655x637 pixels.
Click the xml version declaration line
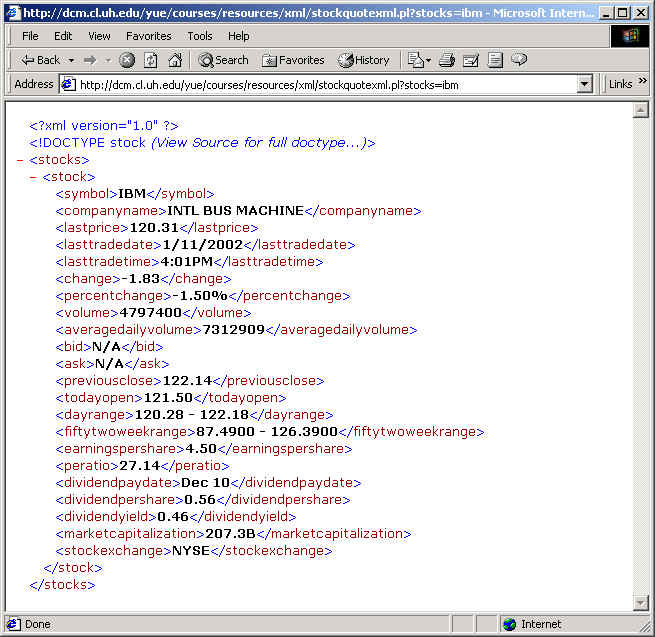click(x=104, y=126)
